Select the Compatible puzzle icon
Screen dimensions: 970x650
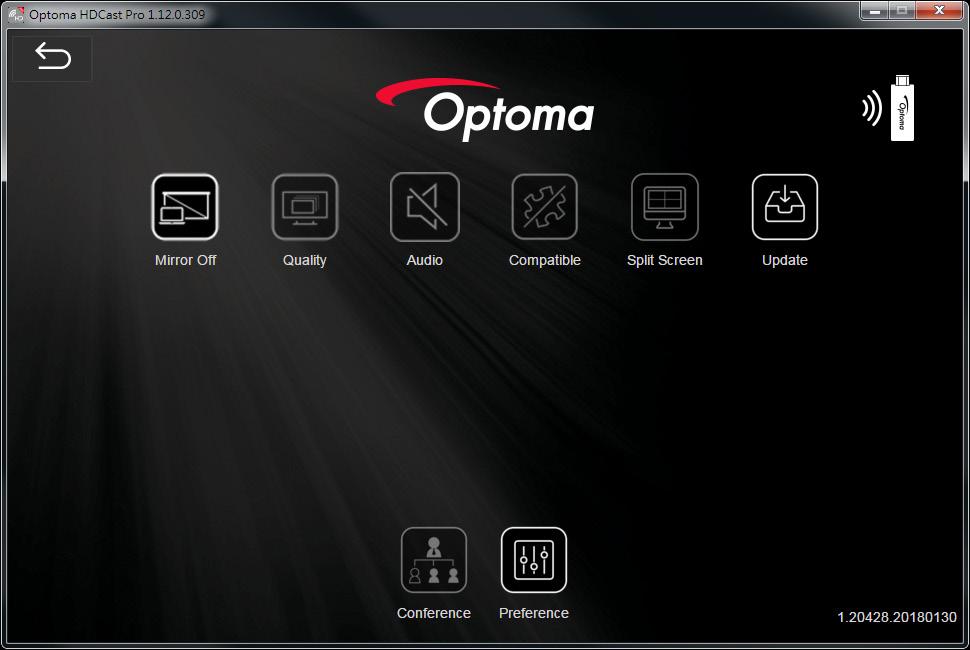coord(544,207)
